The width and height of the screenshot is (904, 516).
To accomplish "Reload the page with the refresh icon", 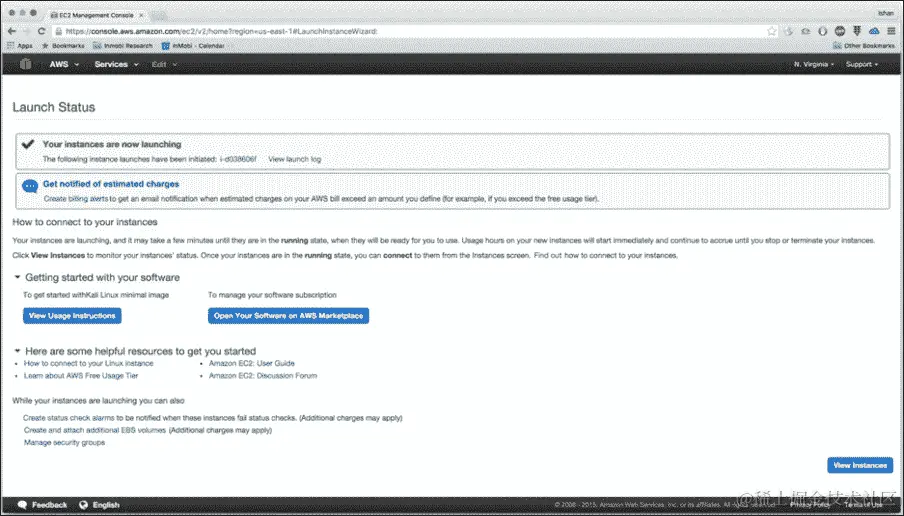I will [42, 31].
